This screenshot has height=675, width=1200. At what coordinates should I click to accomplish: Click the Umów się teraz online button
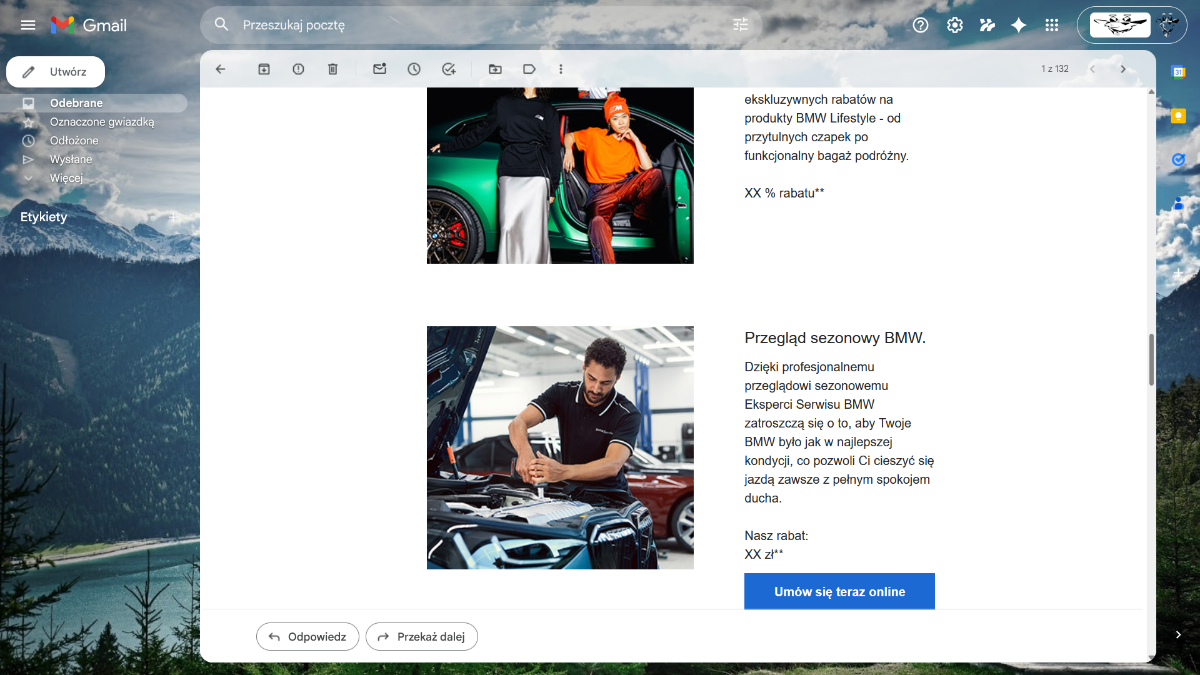pos(839,591)
